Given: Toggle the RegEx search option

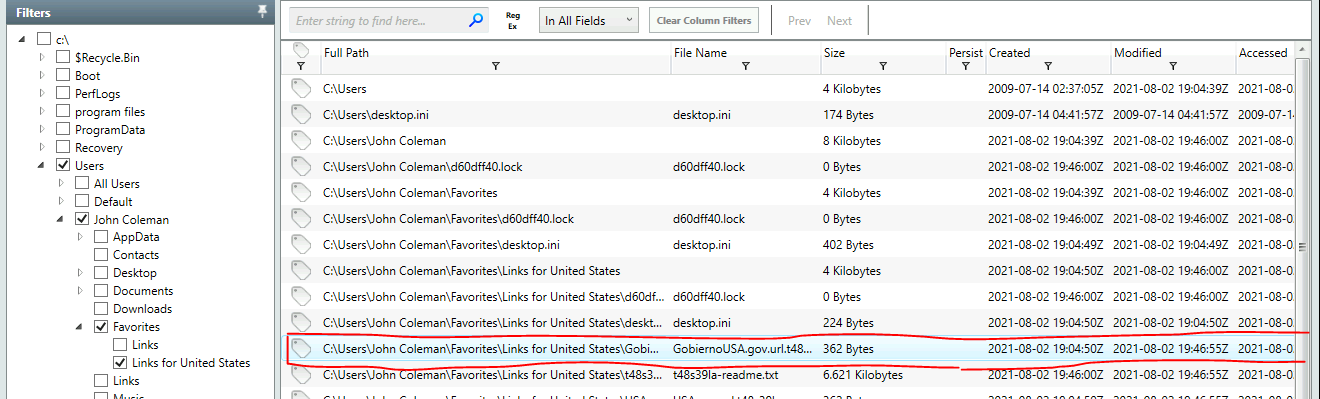Looking at the screenshot, I should 513,20.
